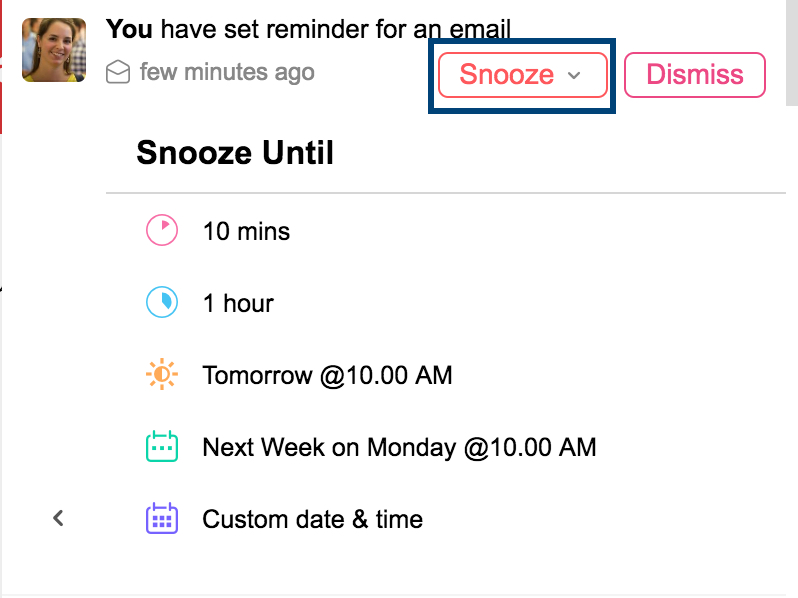Collapse the panel with the left chevron
Screen dimensions: 798x598
59,518
